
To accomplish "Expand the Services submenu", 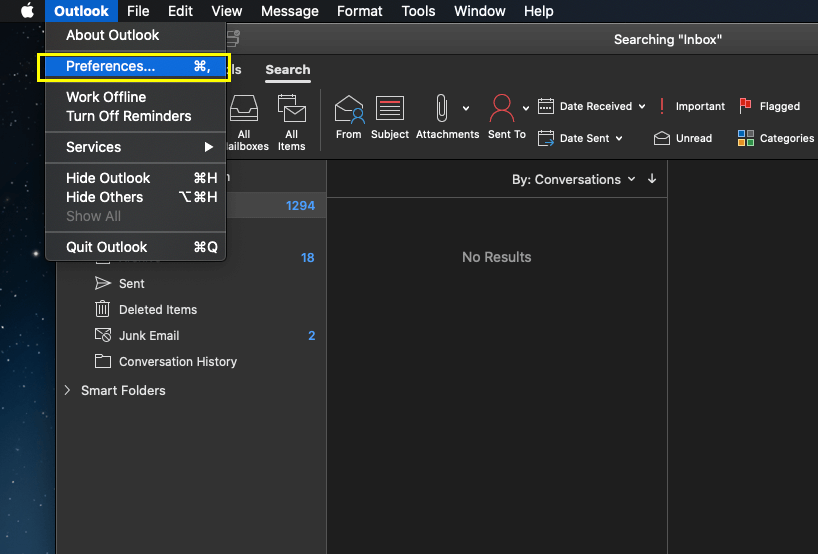I will click(136, 147).
